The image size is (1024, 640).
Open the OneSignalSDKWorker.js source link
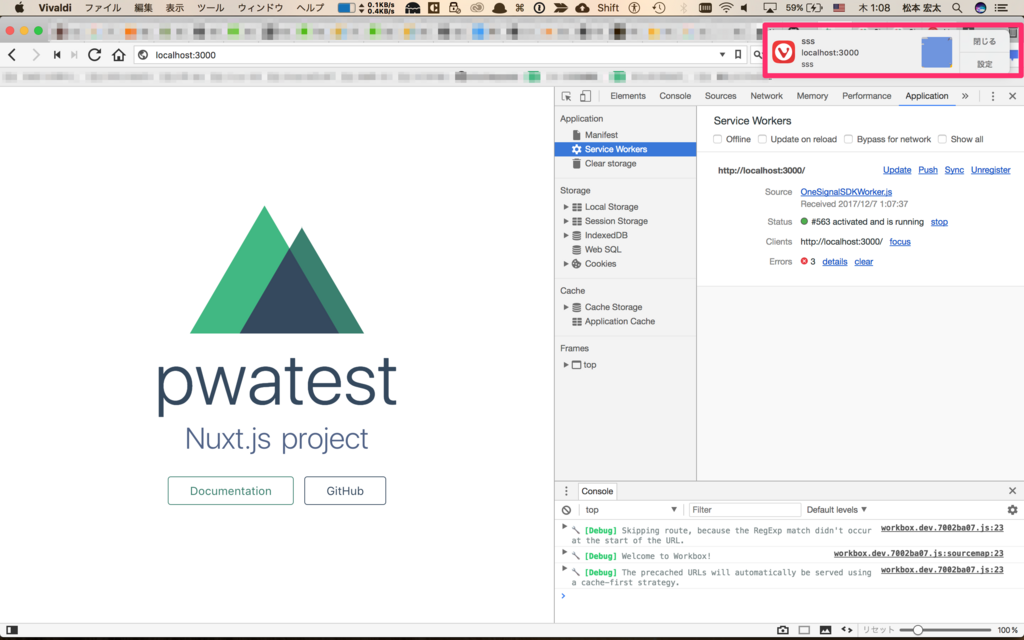pyautogui.click(x=846, y=192)
